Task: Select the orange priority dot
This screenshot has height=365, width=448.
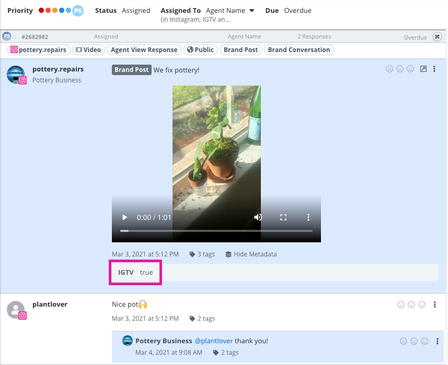Action: coord(55,10)
